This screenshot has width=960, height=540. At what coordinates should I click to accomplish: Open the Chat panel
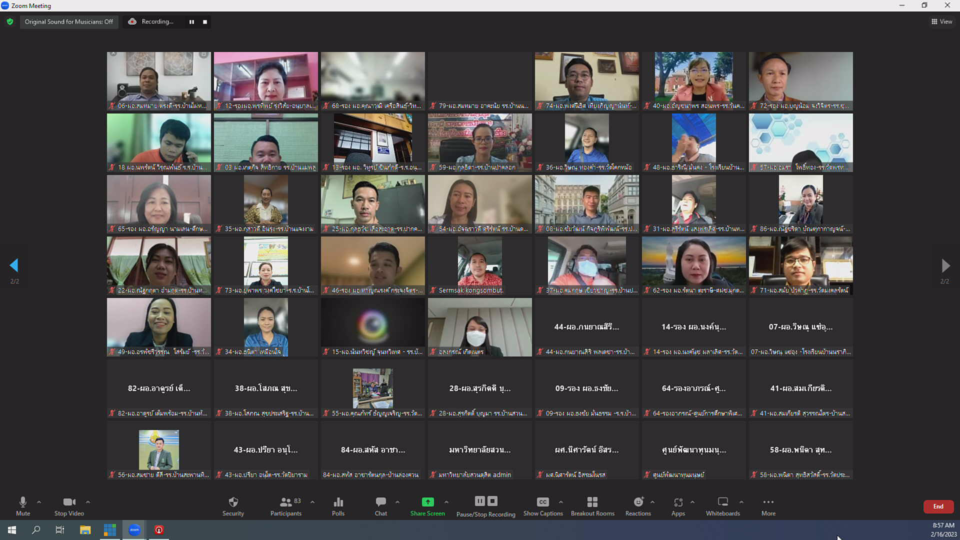click(x=381, y=505)
